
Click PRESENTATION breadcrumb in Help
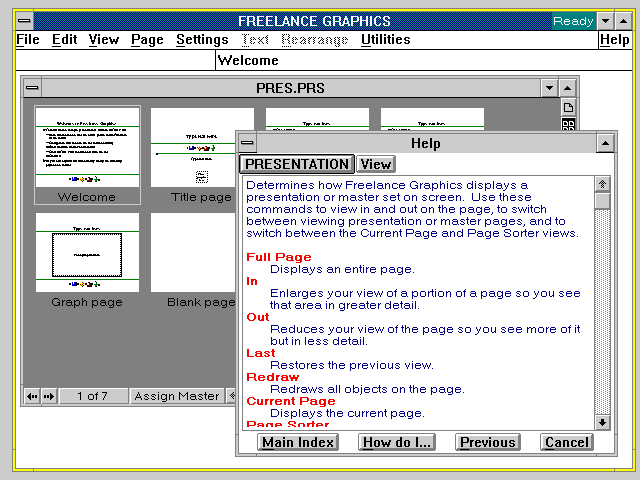[x=297, y=164]
